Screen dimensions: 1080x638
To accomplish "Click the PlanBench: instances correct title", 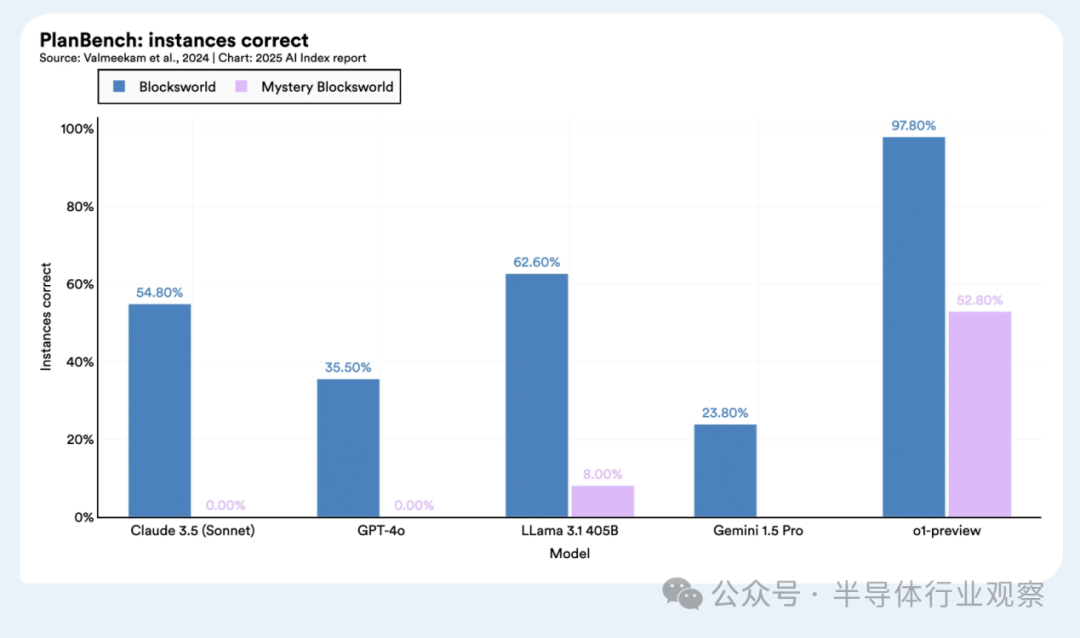I will click(174, 40).
